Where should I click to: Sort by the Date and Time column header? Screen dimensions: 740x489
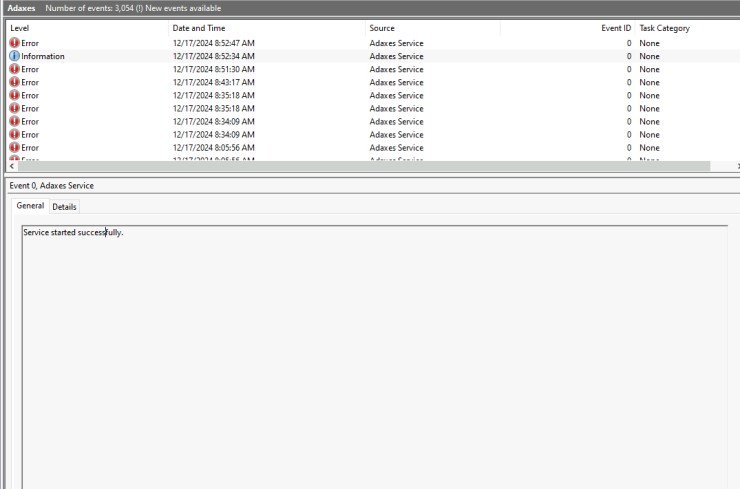point(267,28)
